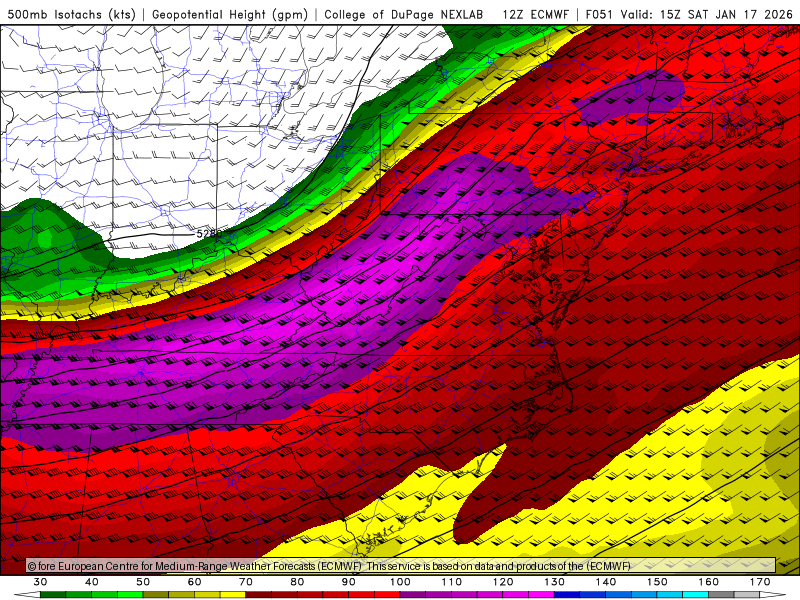The width and height of the screenshot is (800, 600).
Task: Click the "100" color bar label
Action: point(401,582)
